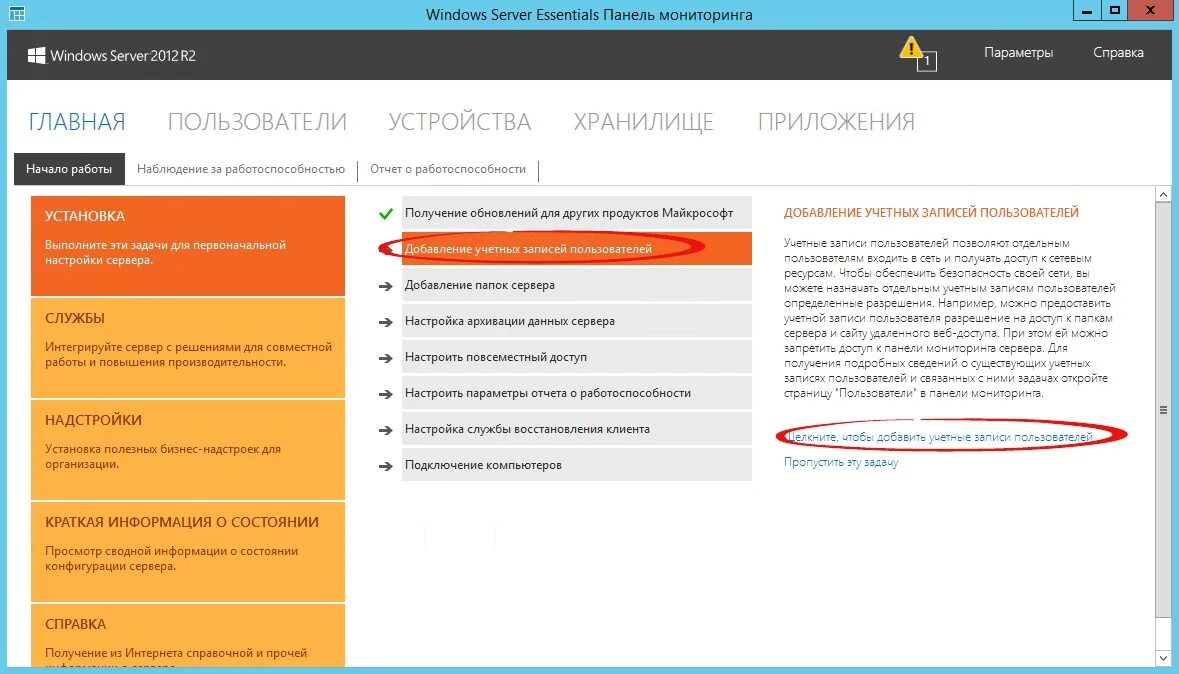1179x674 pixels.
Task: Click the dashboard window icon in title bar
Action: [17, 14]
